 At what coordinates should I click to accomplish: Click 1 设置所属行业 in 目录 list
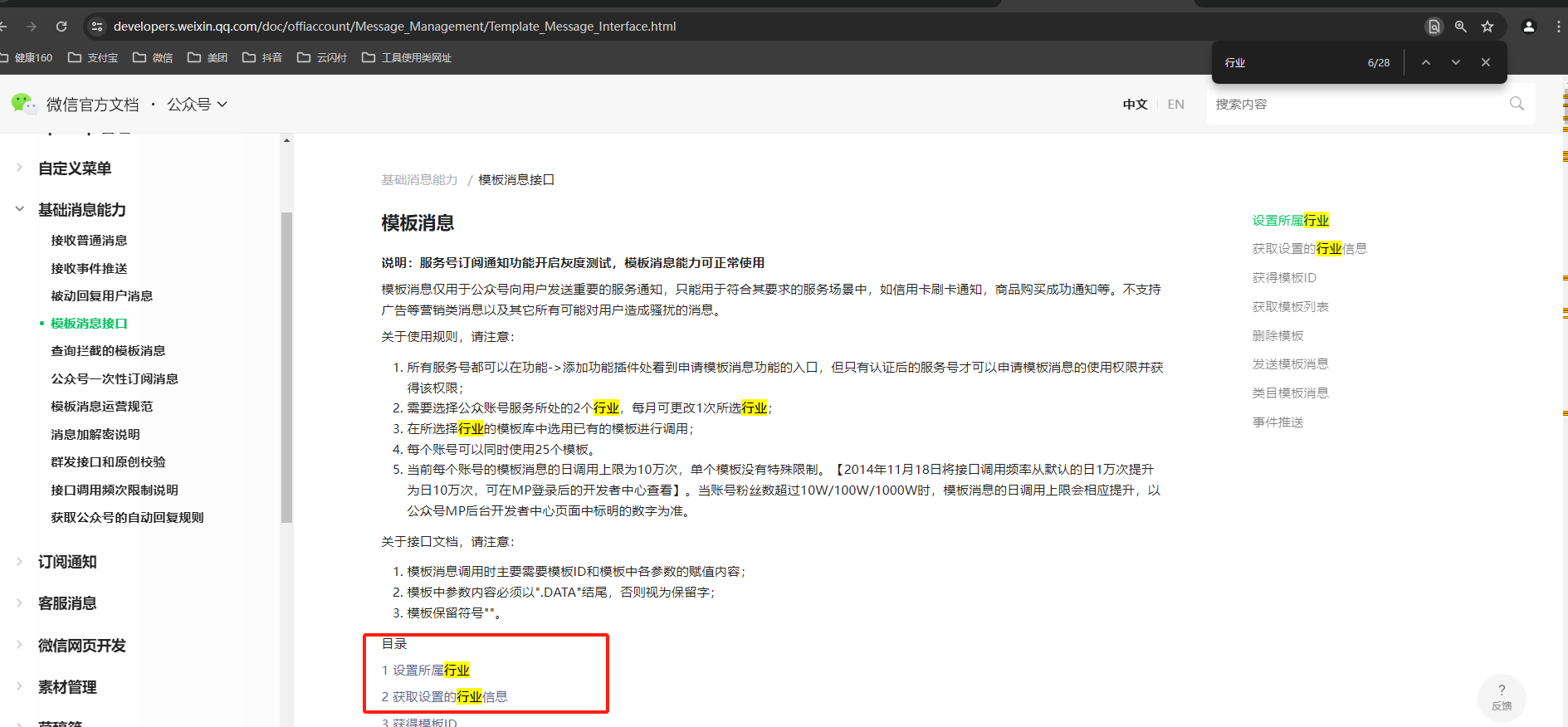click(x=426, y=671)
